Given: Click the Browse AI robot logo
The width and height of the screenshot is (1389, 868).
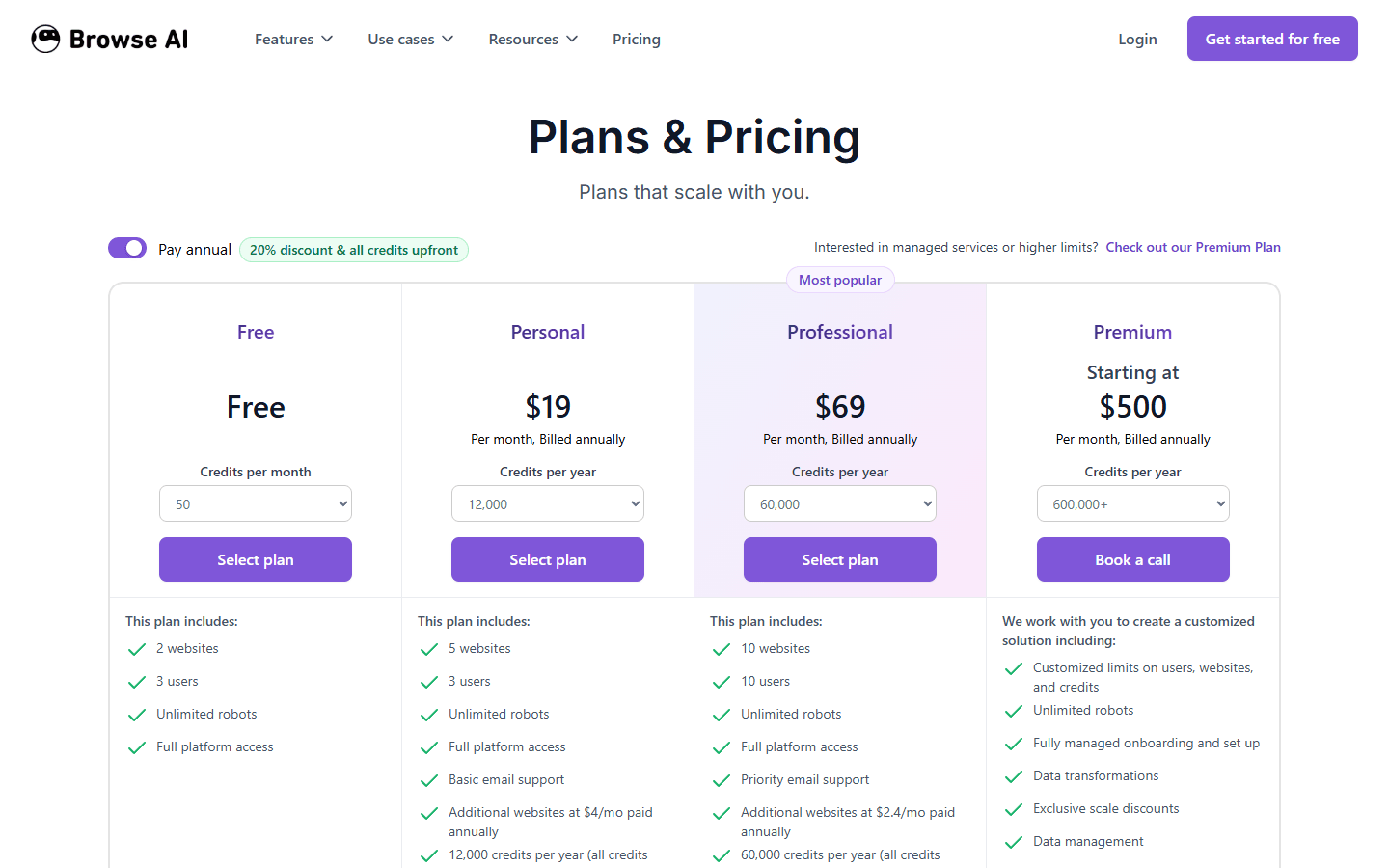Looking at the screenshot, I should pos(45,39).
